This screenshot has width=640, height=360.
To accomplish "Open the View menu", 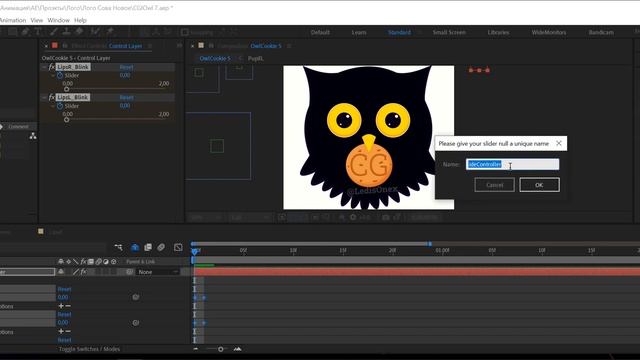I will (x=37, y=20).
